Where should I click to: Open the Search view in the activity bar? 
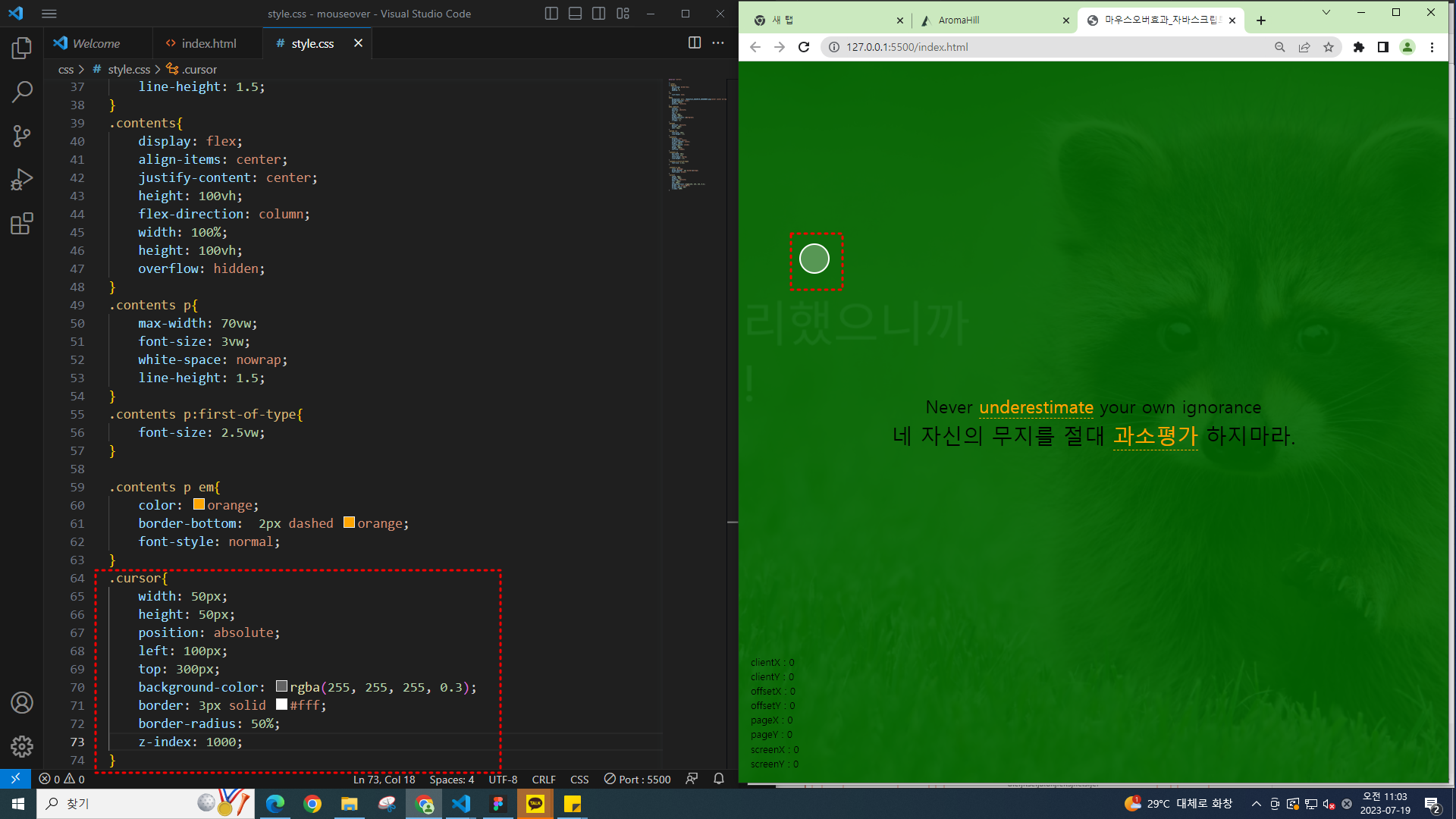pos(22,92)
